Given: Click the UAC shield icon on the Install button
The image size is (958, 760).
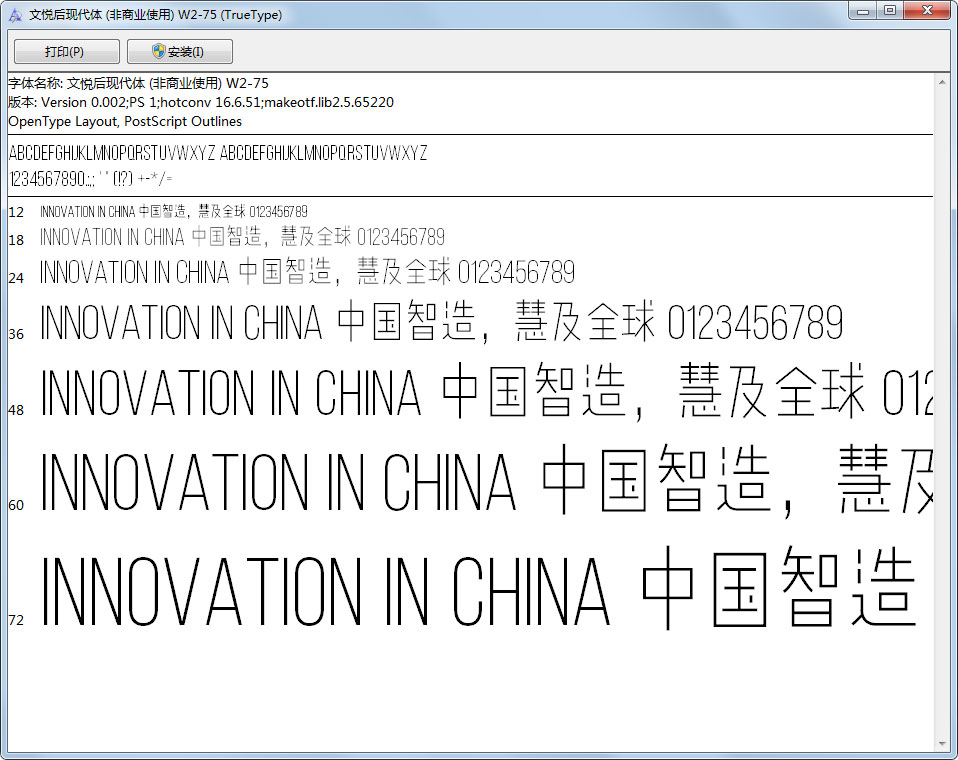Looking at the screenshot, I should pyautogui.click(x=158, y=51).
